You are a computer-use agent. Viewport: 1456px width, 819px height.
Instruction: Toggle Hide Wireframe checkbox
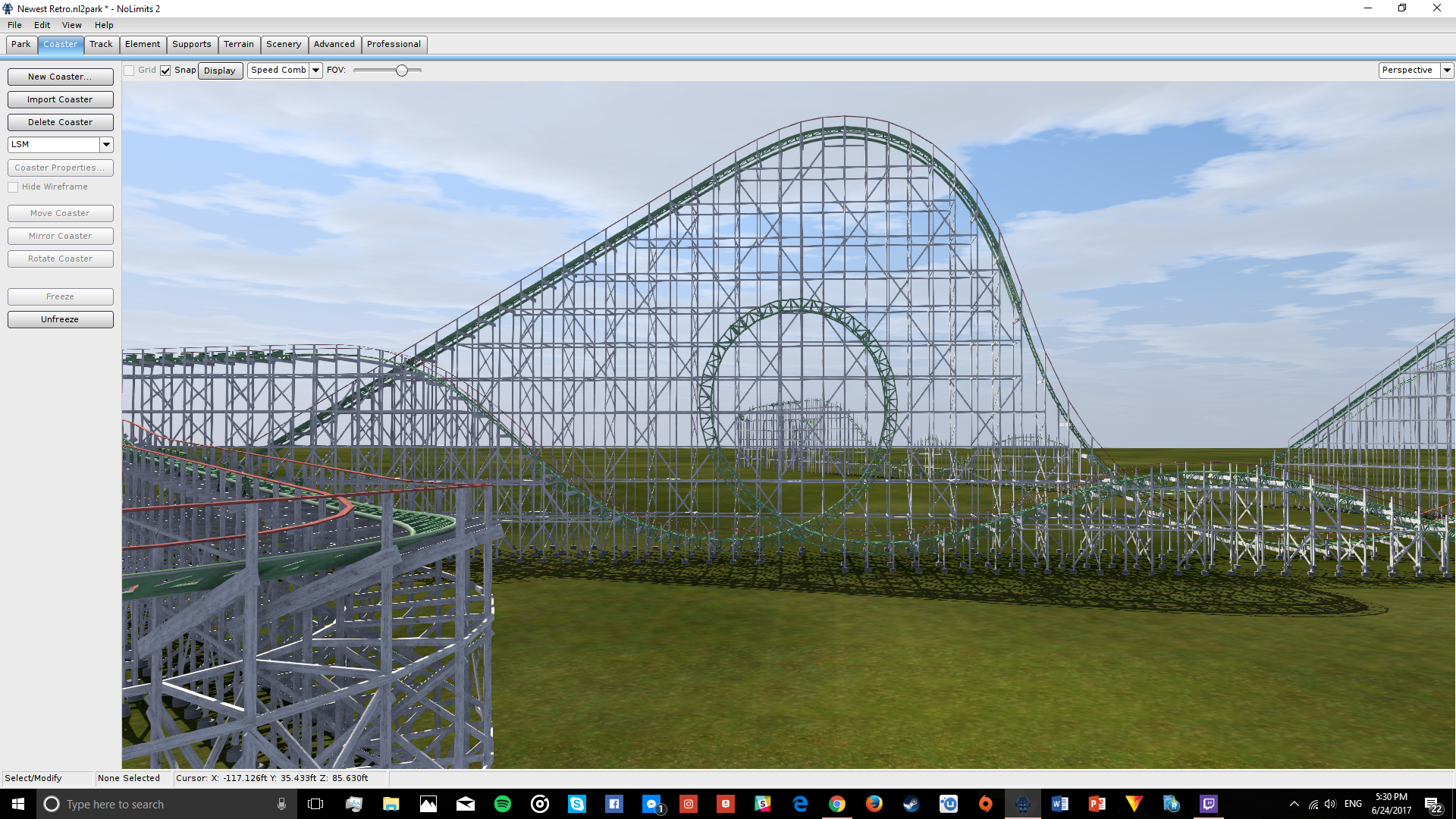[13, 187]
